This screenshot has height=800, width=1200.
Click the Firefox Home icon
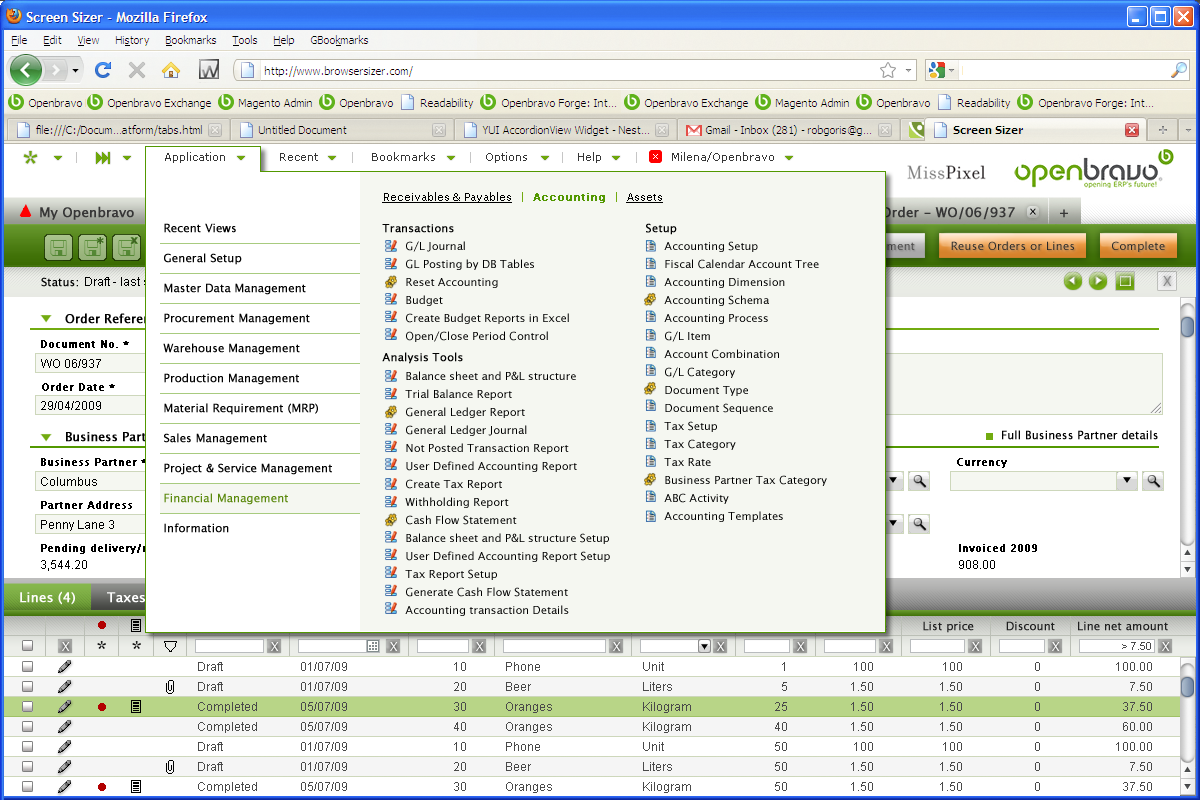click(x=171, y=70)
